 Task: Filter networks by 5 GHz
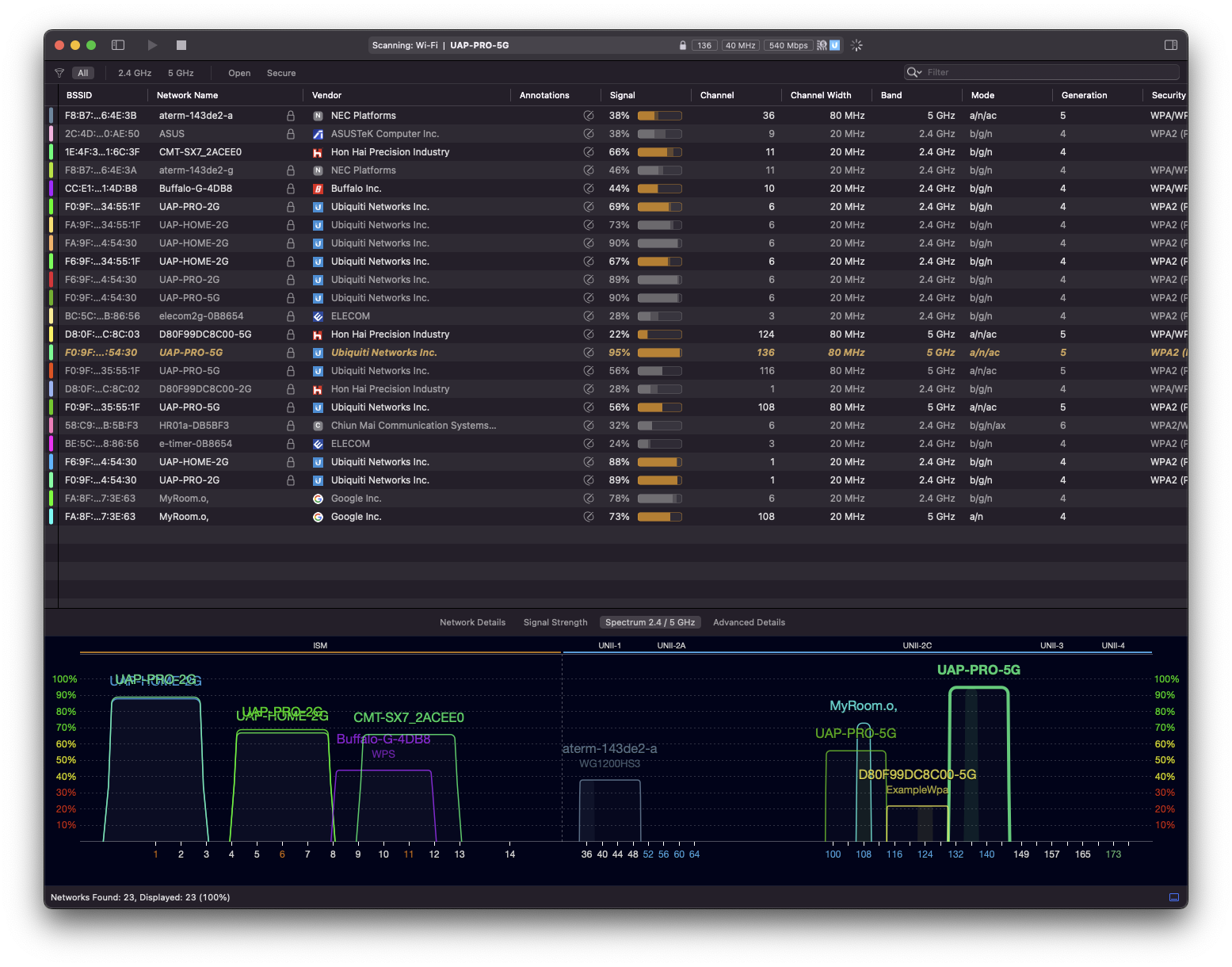click(181, 73)
